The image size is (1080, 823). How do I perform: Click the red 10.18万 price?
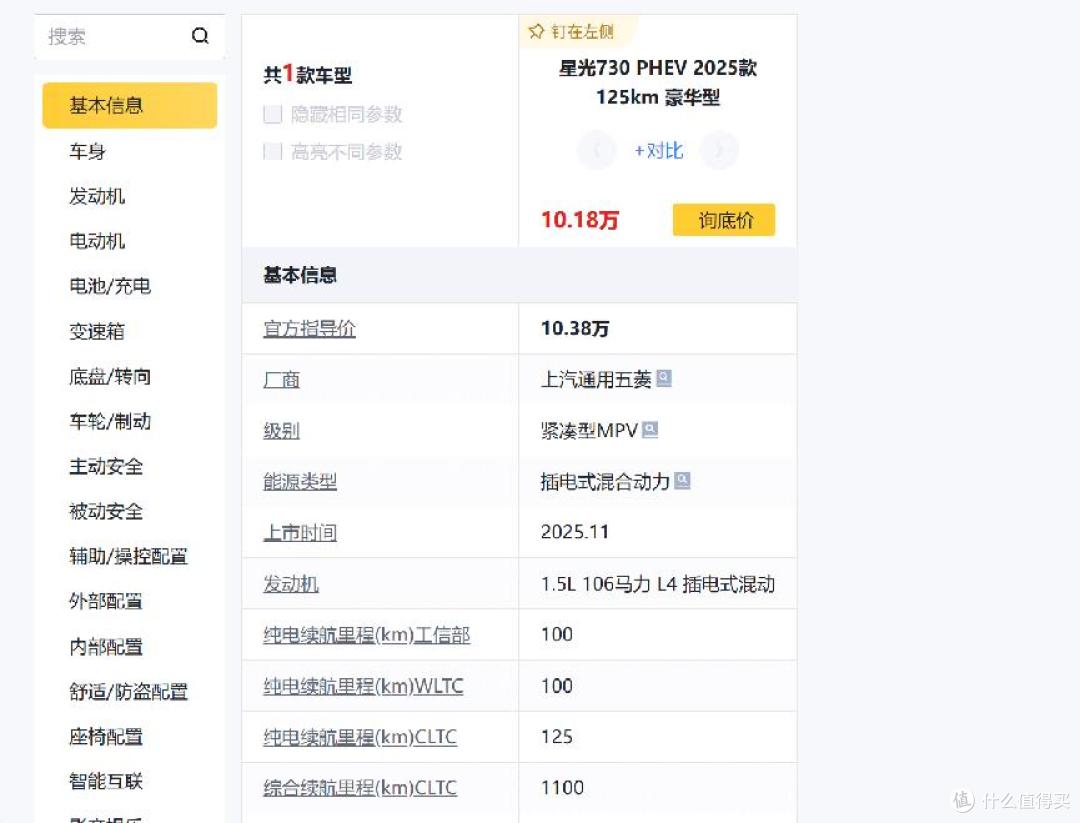coord(580,220)
